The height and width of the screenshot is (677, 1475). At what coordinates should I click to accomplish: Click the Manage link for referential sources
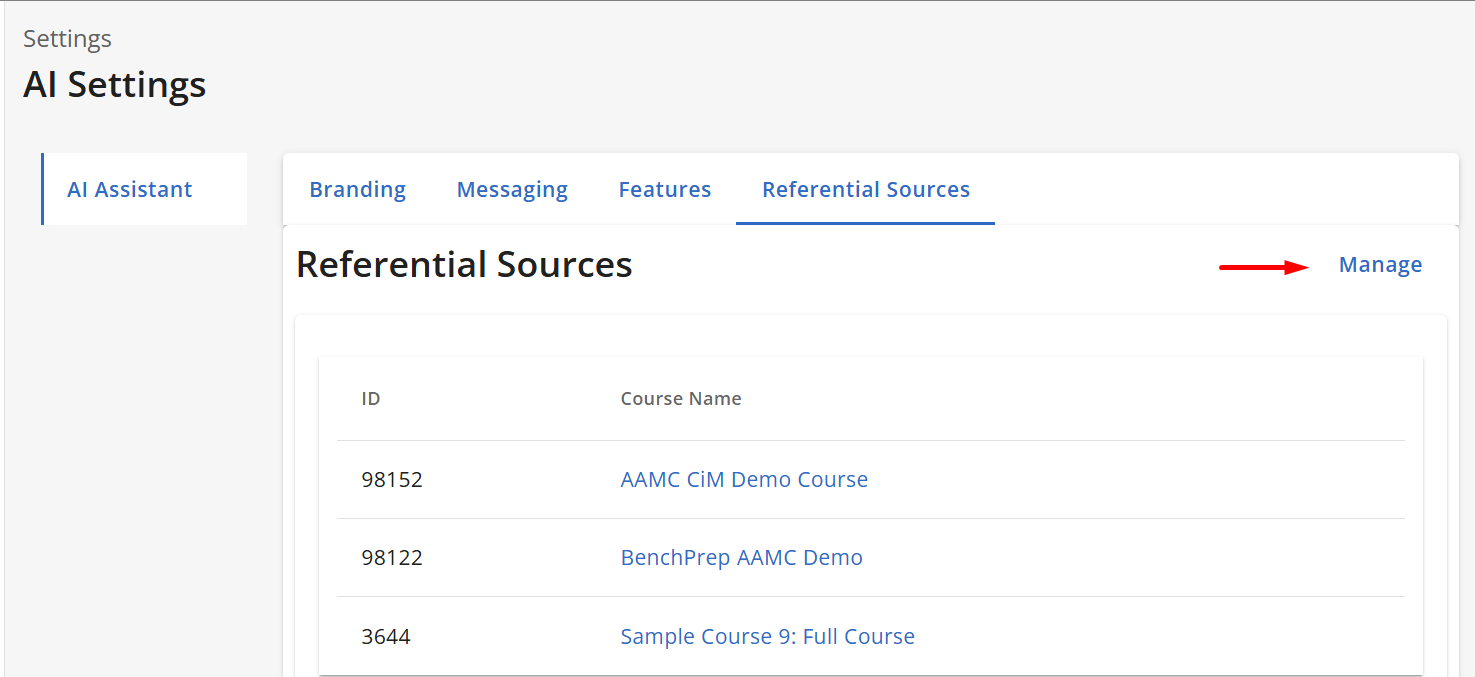coord(1380,265)
